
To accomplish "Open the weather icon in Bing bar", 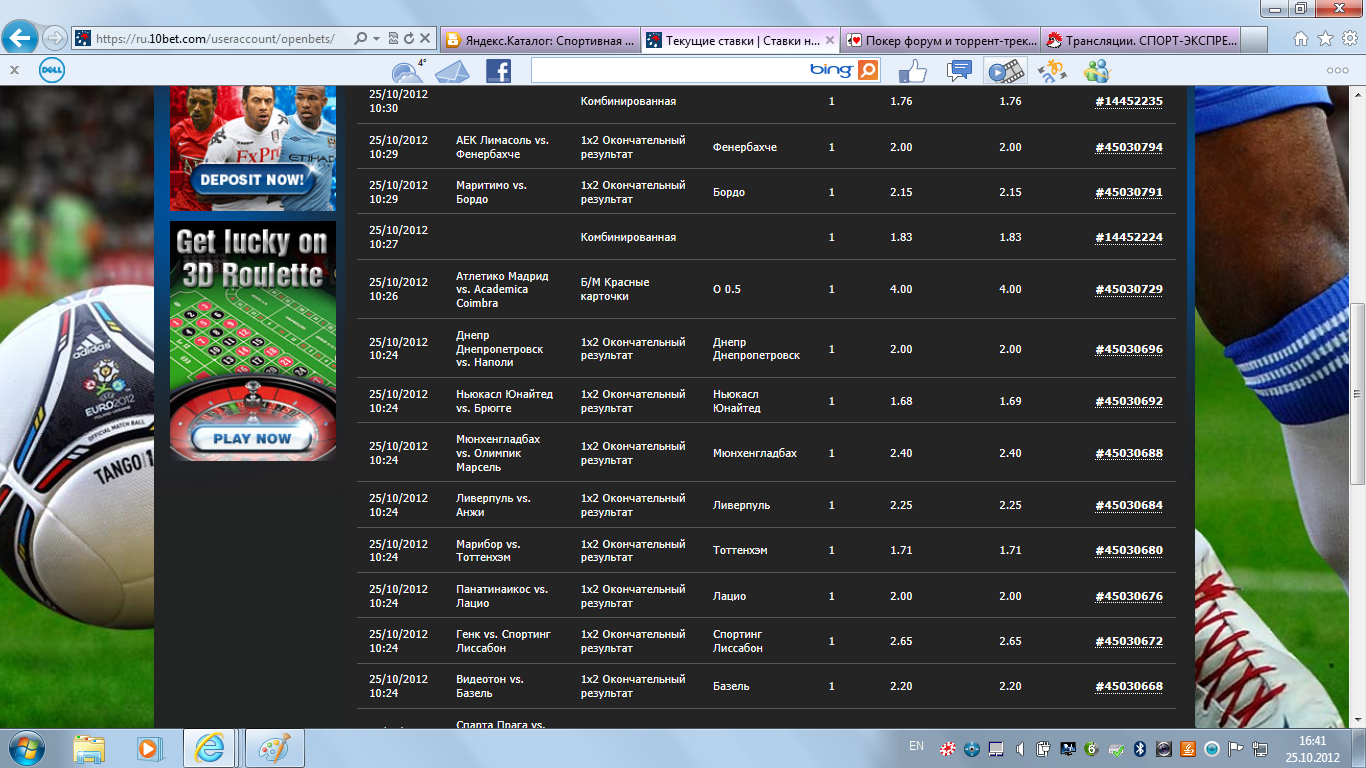I will (x=408, y=71).
